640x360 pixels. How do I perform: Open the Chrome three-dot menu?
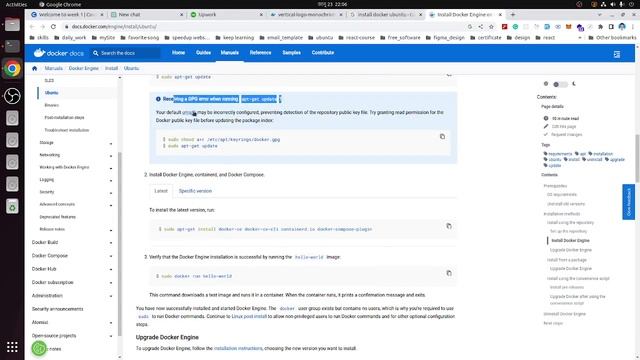point(633,27)
